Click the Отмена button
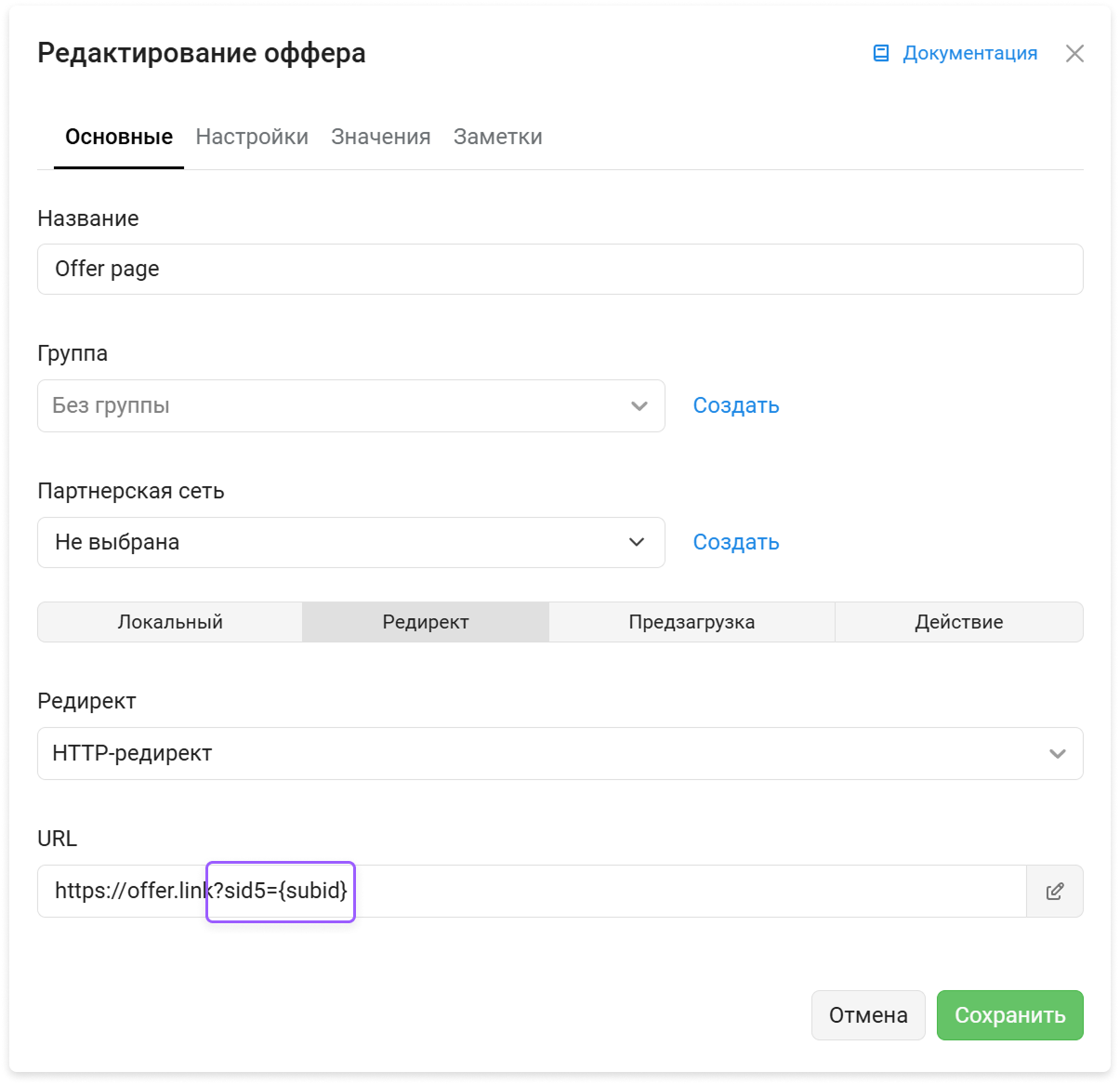The width and height of the screenshot is (1120, 1085). pyautogui.click(x=868, y=1015)
